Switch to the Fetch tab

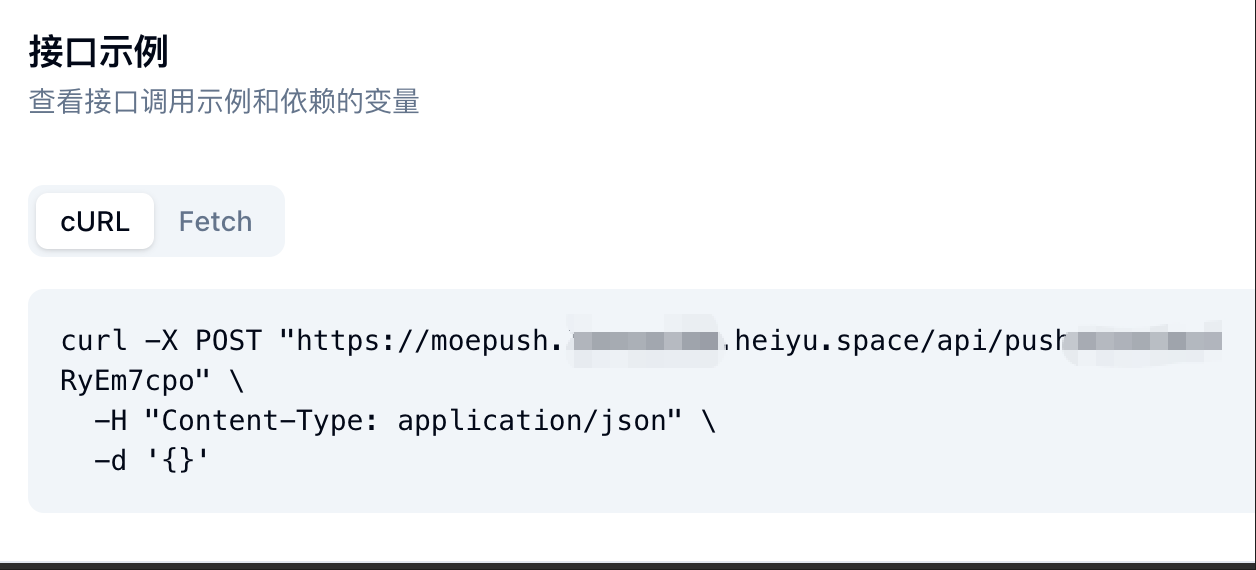tap(215, 221)
